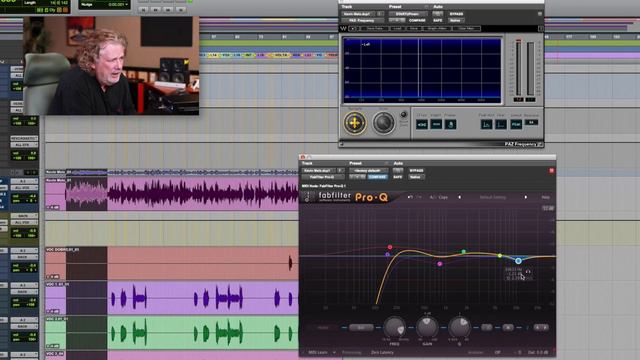Click the left level meter in PAZ Frequency
The width and height of the screenshot is (640, 360).
(x=518, y=69)
